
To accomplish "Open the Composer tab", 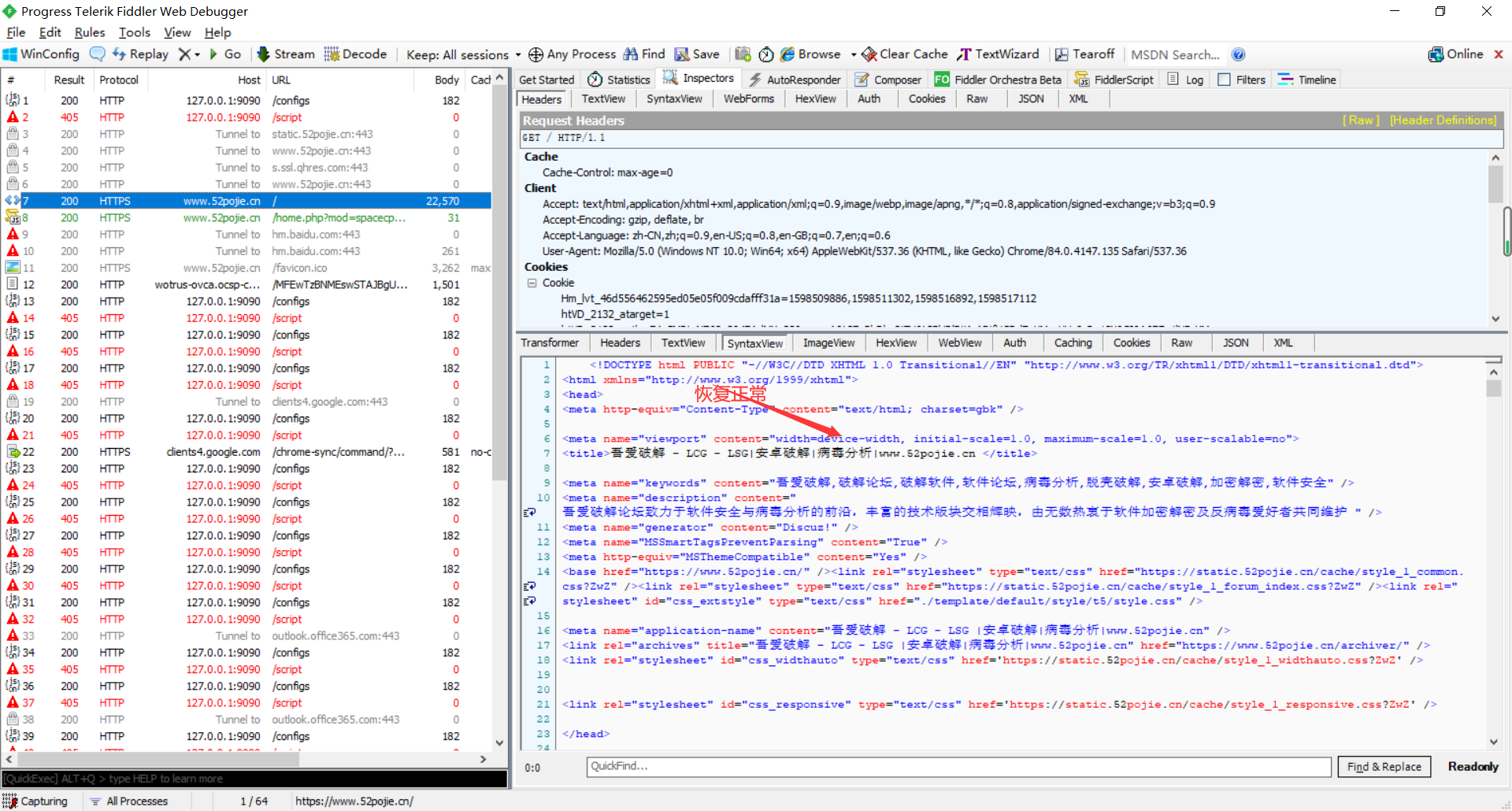I will click(x=888, y=80).
